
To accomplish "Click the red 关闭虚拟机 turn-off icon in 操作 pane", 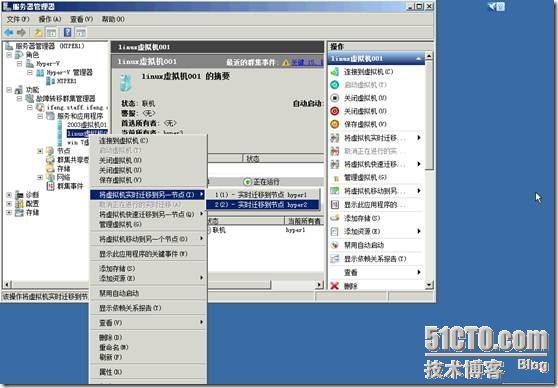I will 335,111.
